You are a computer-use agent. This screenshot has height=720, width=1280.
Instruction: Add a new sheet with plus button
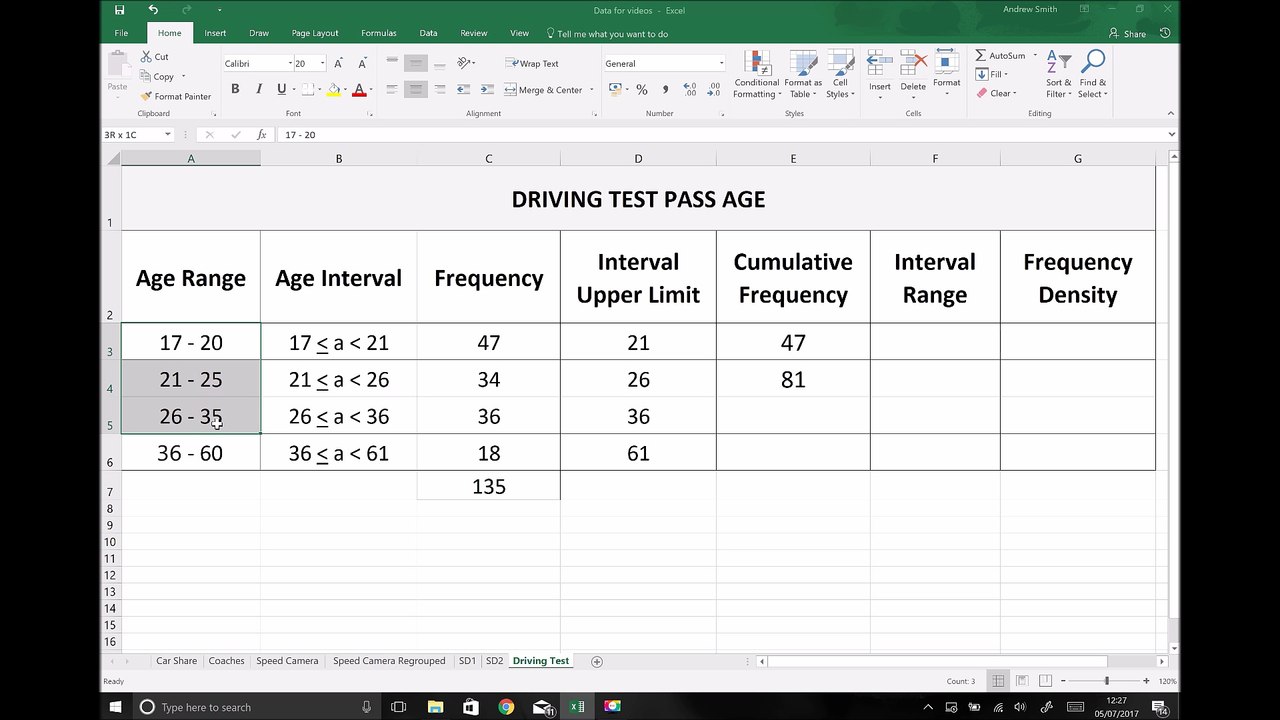point(597,661)
